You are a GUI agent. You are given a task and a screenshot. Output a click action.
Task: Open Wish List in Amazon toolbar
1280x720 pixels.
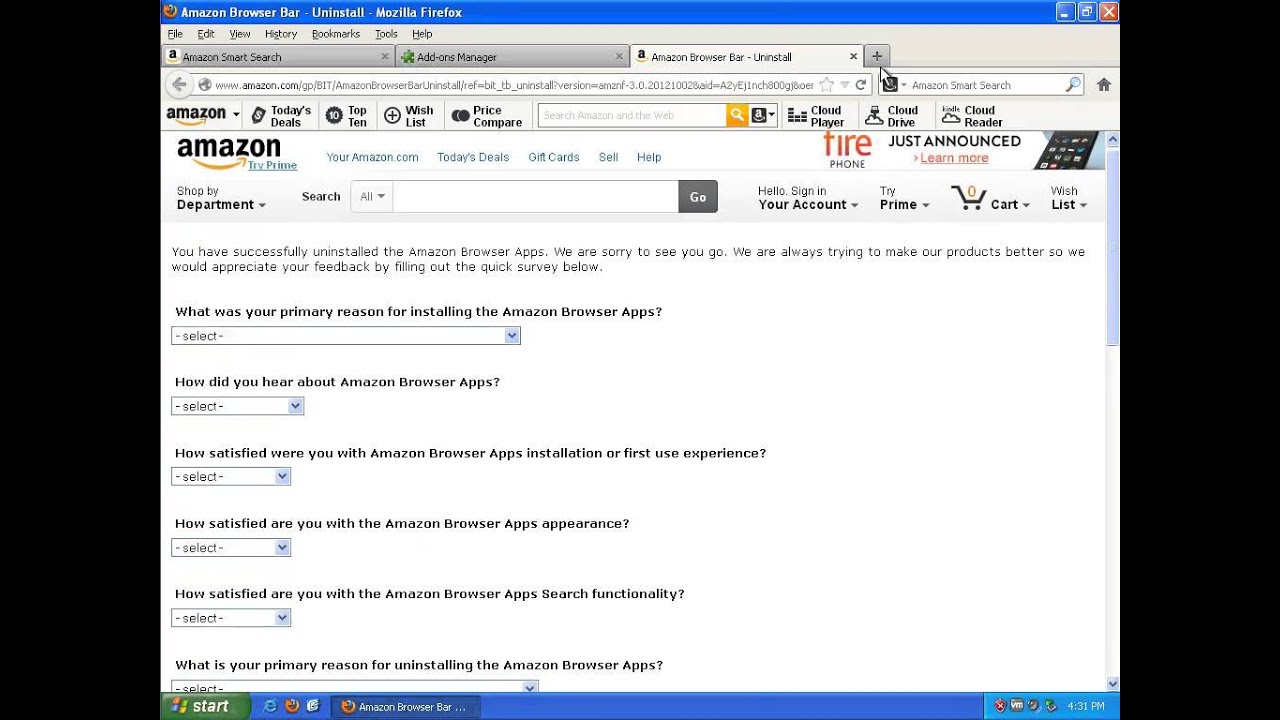click(x=409, y=116)
